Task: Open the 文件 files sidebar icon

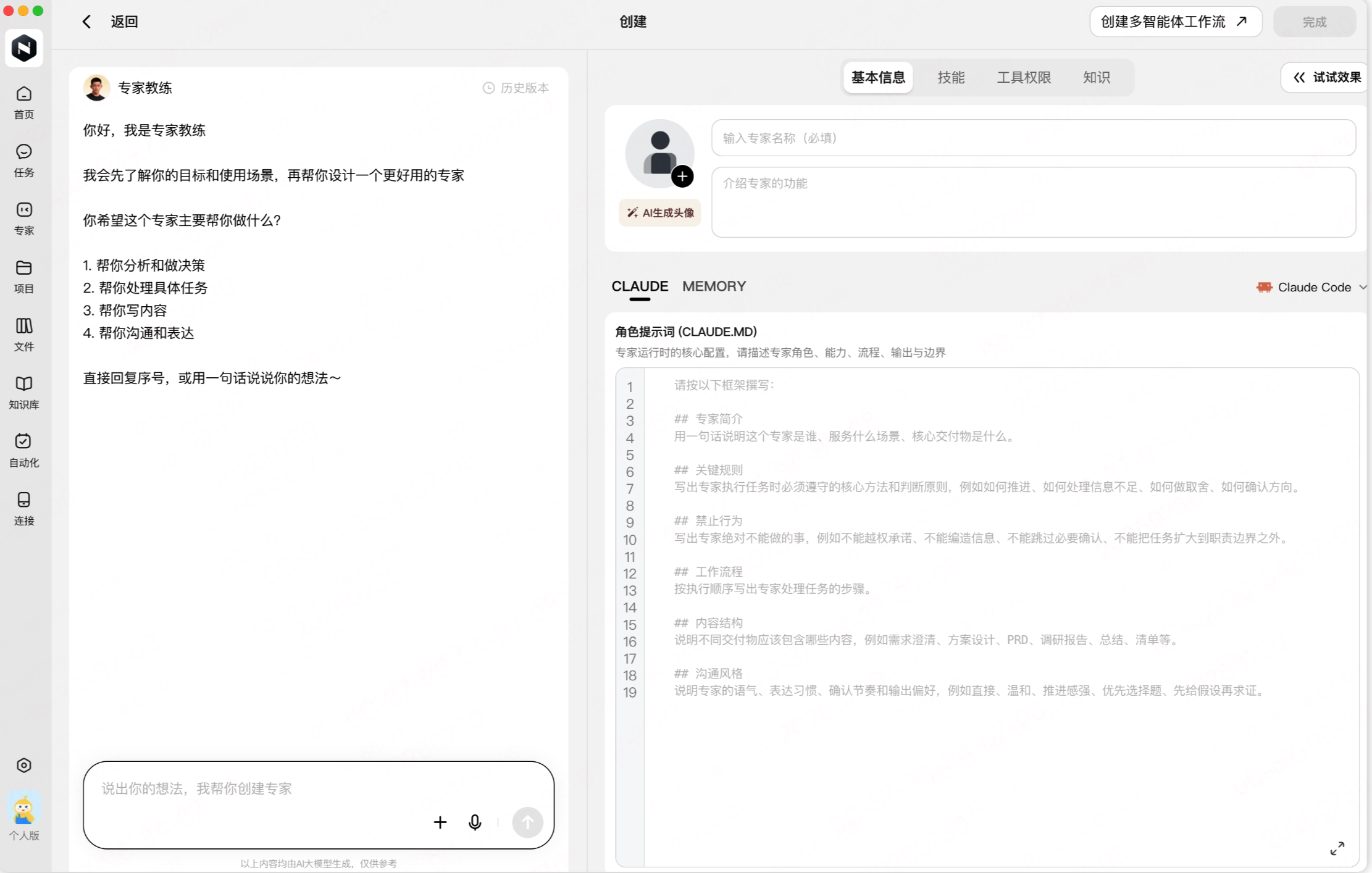Action: [24, 335]
